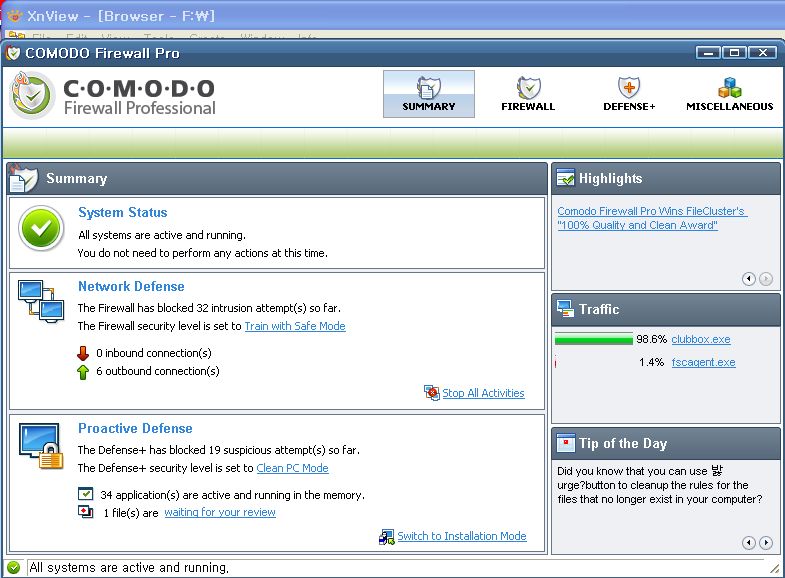The width and height of the screenshot is (785, 578).
Task: Click the blocked 32 intrusion attempts text
Action: pyautogui.click(x=209, y=308)
